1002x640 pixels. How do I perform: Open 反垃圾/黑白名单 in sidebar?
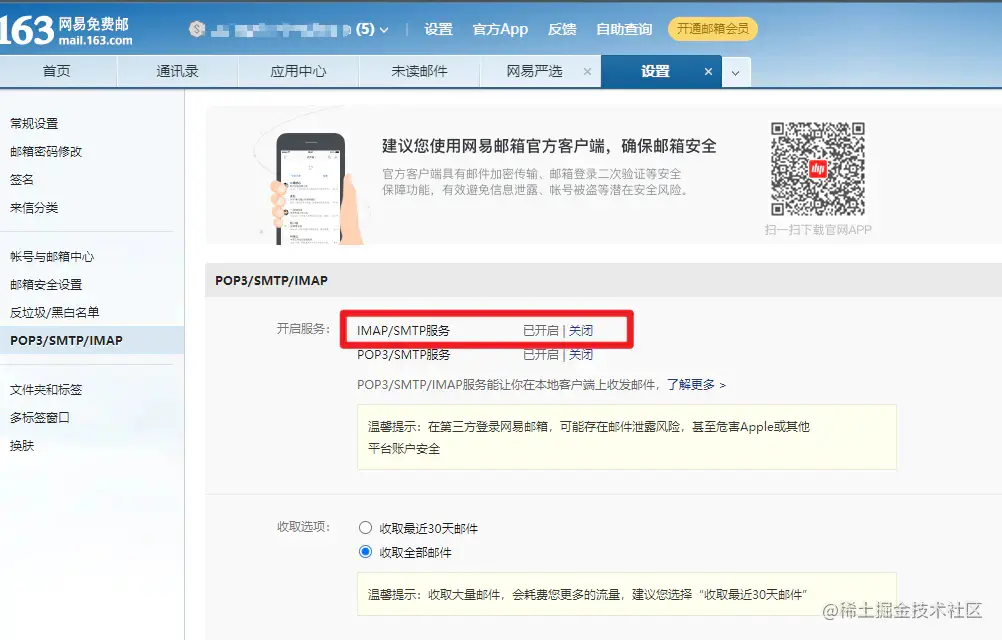(x=55, y=313)
